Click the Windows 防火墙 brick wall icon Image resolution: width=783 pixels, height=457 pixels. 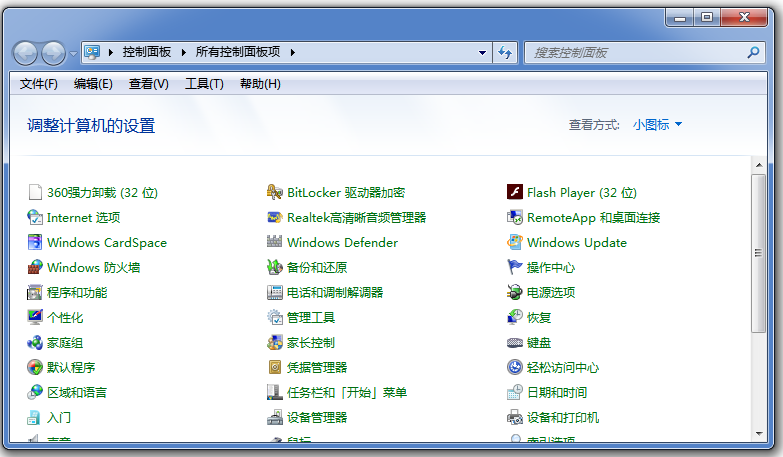coord(35,267)
